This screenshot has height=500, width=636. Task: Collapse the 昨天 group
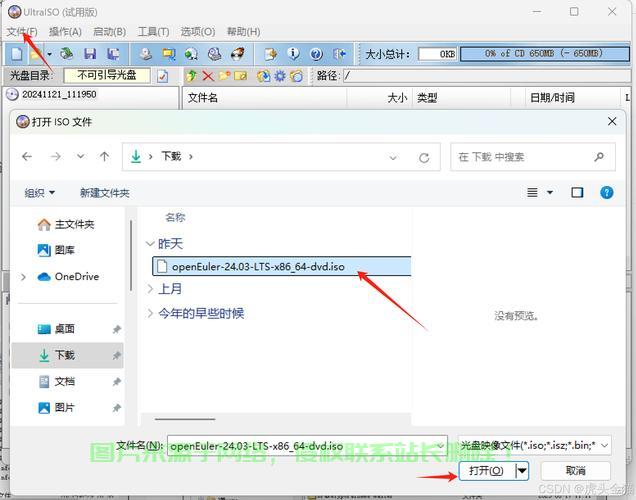click(x=150, y=244)
